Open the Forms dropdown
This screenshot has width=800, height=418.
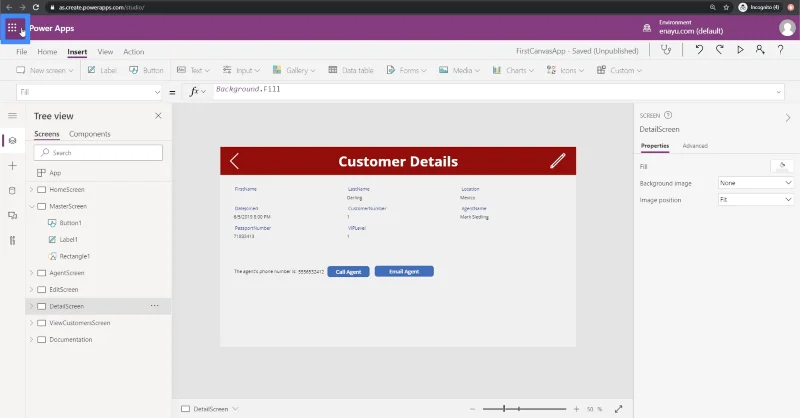pos(407,70)
